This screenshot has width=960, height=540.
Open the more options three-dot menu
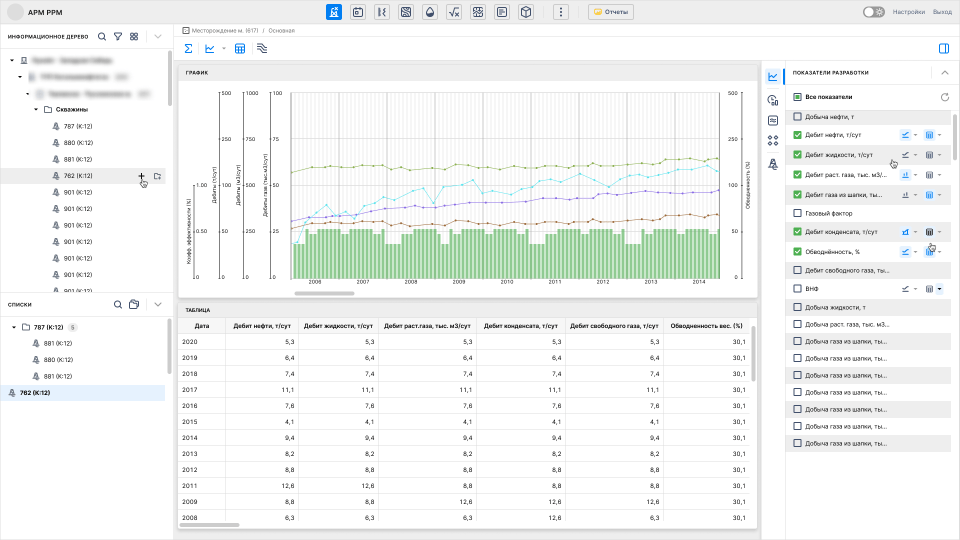coord(561,12)
